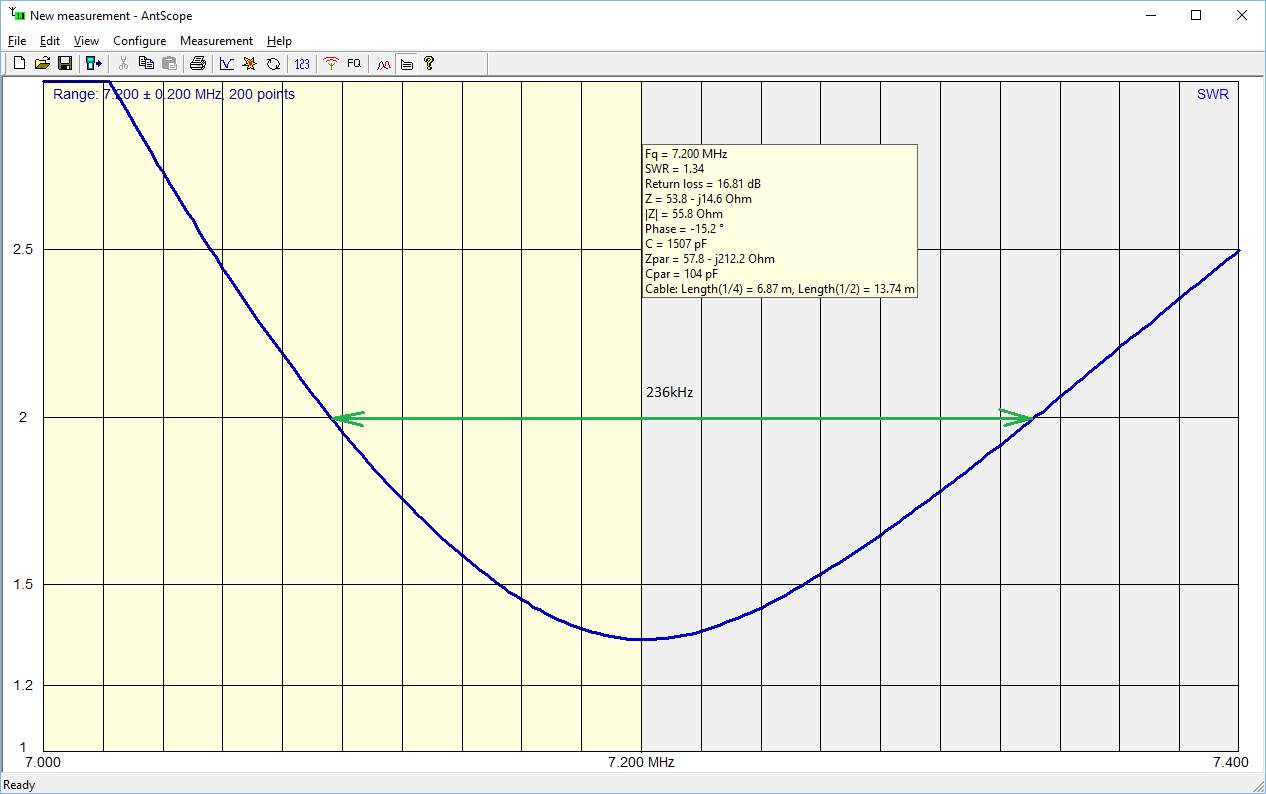Copy using the toolbar copy icon
The height and width of the screenshot is (794, 1266).
[x=147, y=64]
